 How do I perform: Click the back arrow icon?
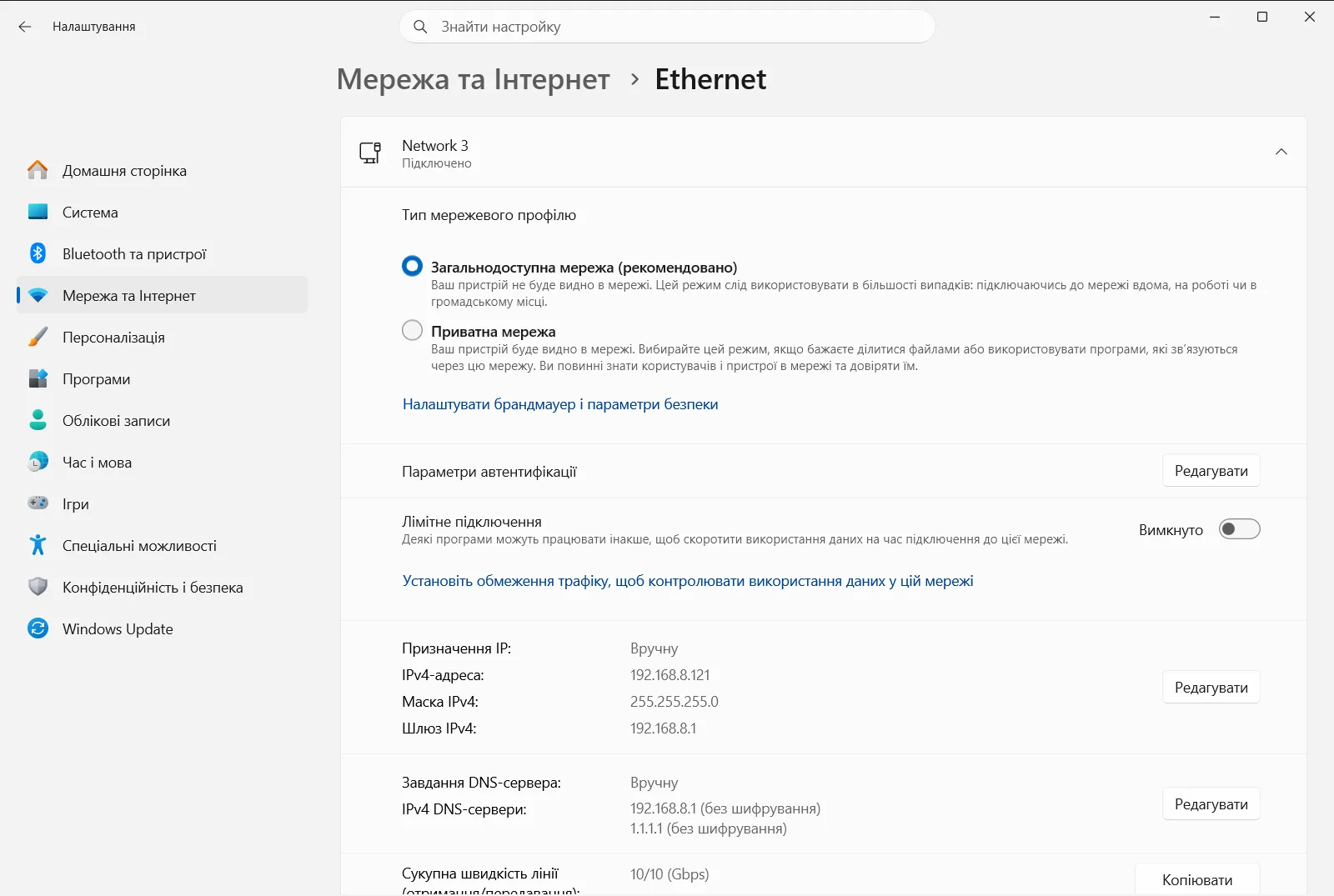coord(25,27)
